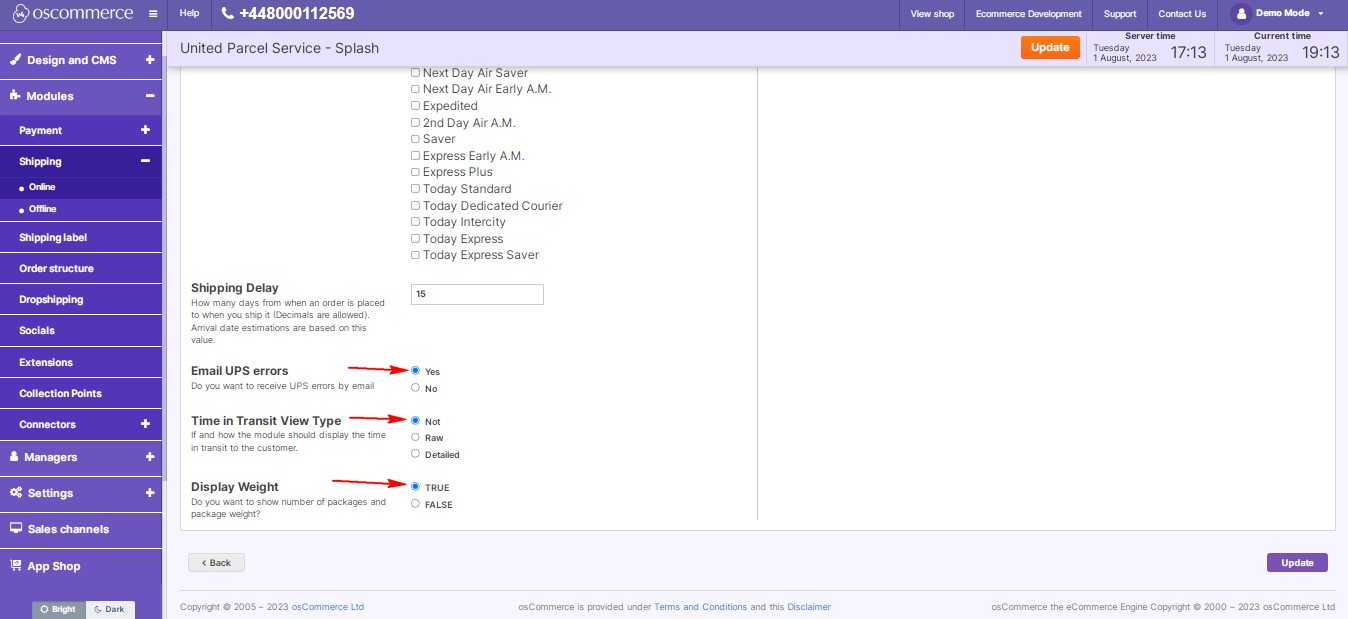Open the Managers section icon
This screenshot has width=1348, height=619.
(15, 457)
